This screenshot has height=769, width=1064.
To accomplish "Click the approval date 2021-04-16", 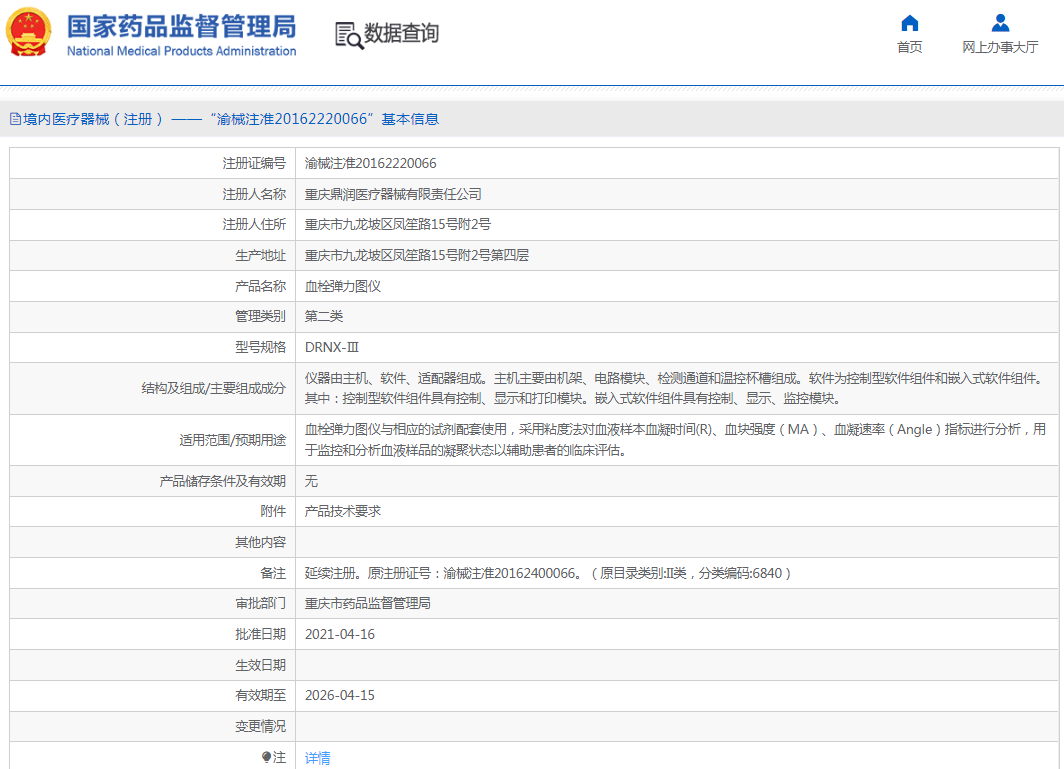I will (x=339, y=634).
